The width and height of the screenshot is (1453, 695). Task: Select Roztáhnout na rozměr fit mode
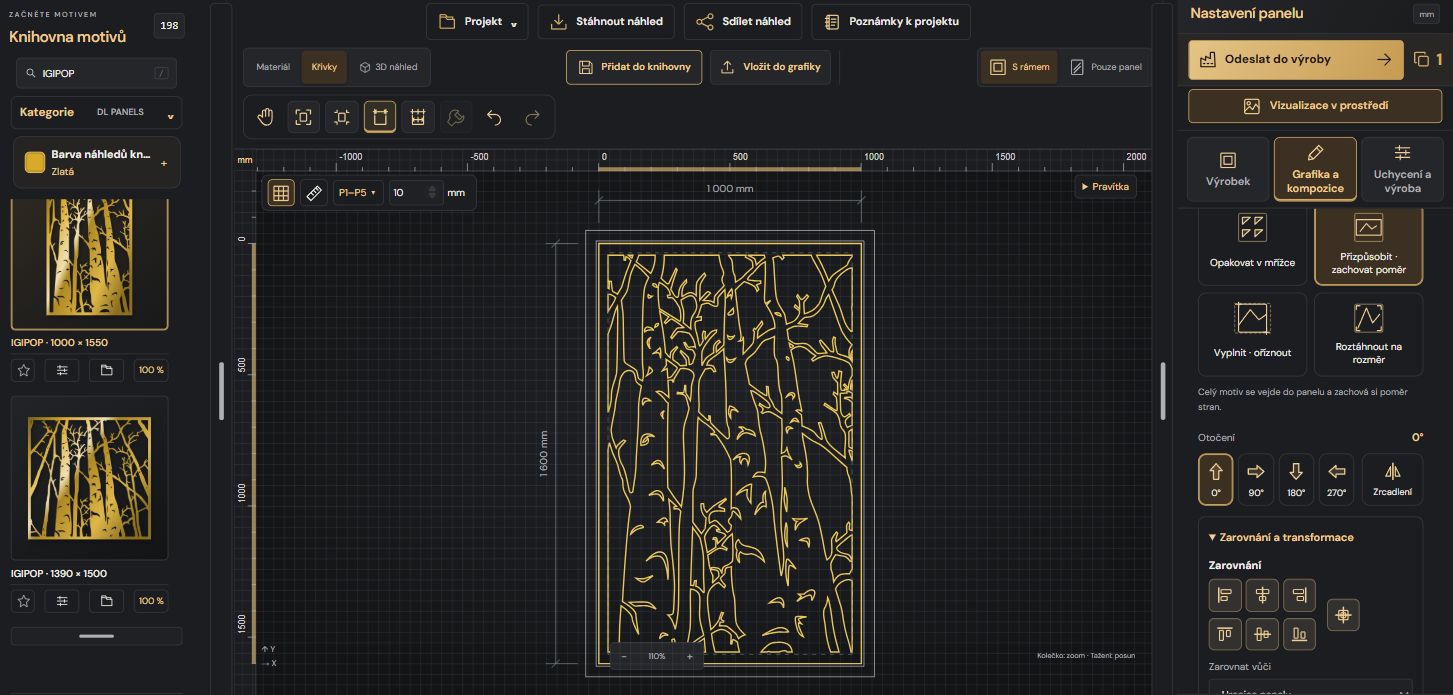pyautogui.click(x=1368, y=334)
